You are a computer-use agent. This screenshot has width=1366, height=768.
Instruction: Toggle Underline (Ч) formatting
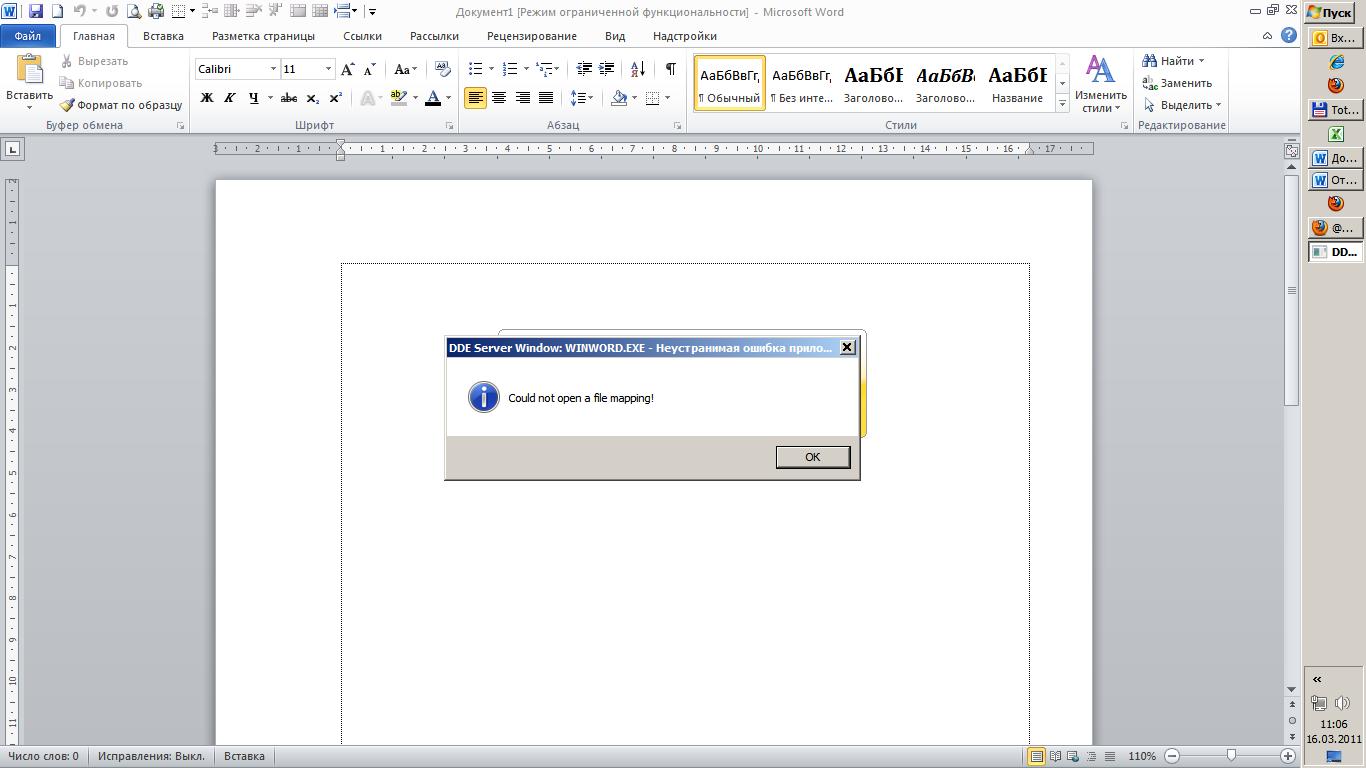pyautogui.click(x=253, y=98)
